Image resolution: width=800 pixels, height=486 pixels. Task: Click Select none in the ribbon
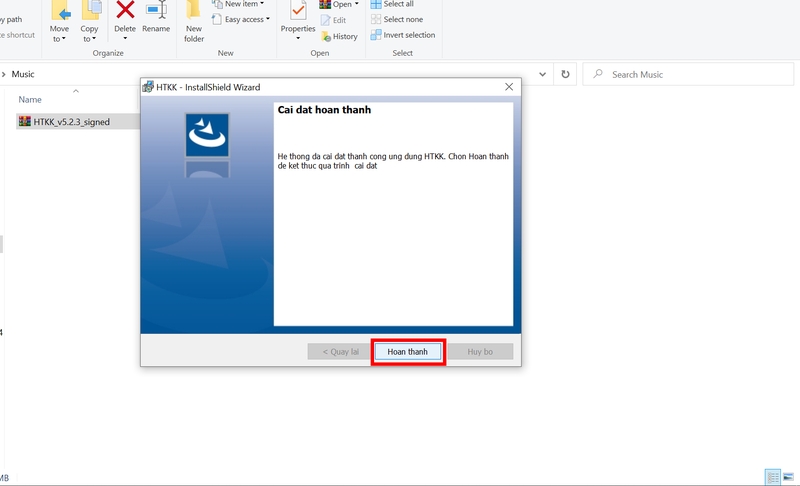tap(397, 19)
